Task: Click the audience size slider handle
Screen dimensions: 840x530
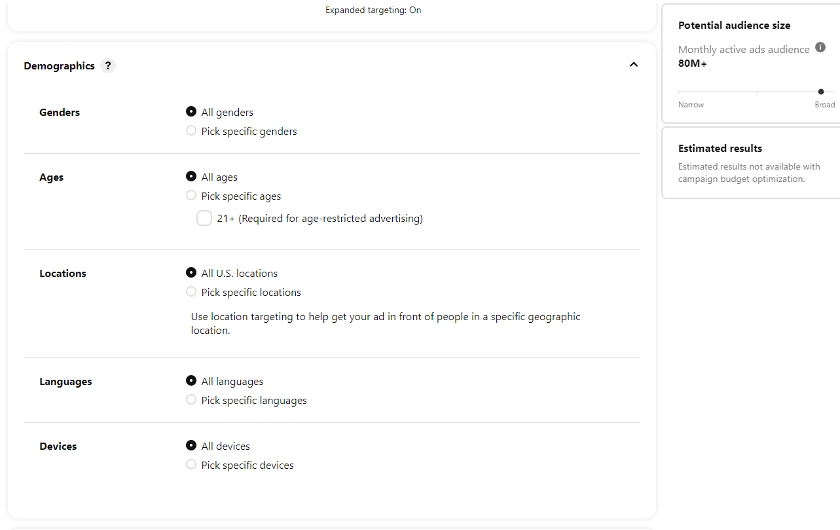Action: (x=821, y=92)
